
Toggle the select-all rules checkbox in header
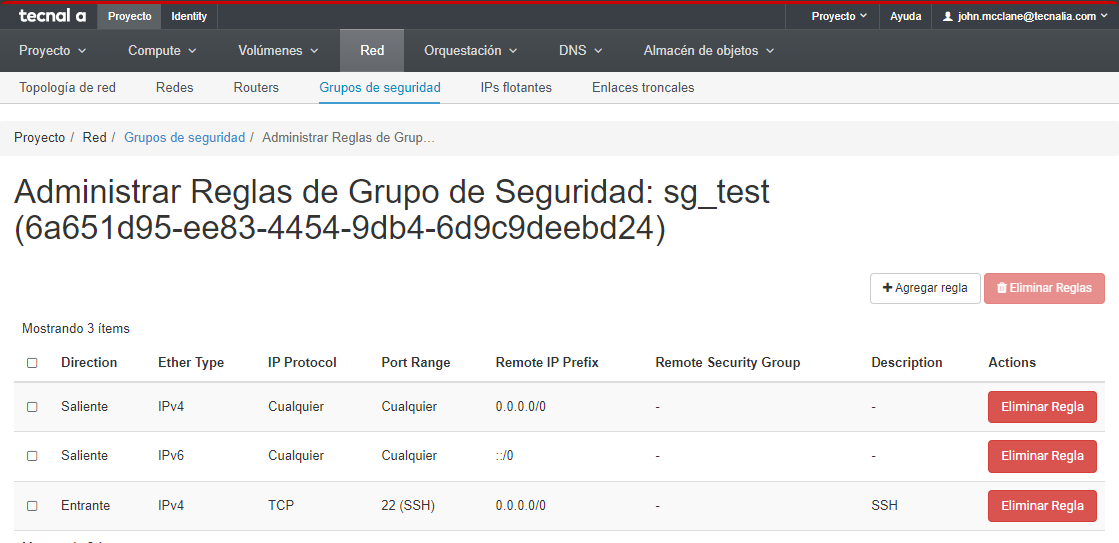pos(32,363)
